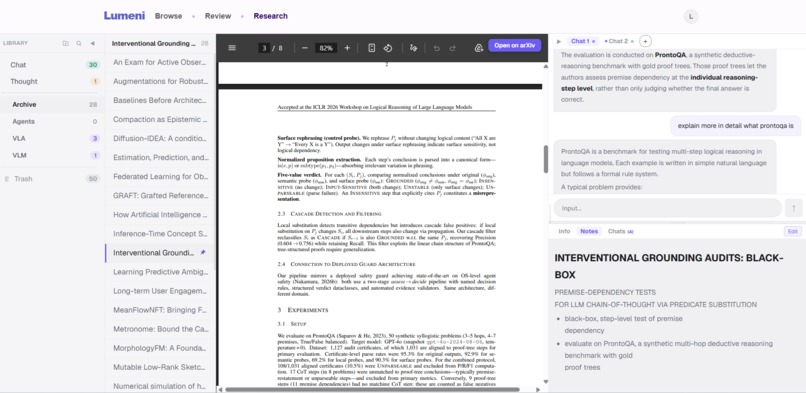Add a new folder in the Library
The height and width of the screenshot is (393, 806).
[65, 44]
